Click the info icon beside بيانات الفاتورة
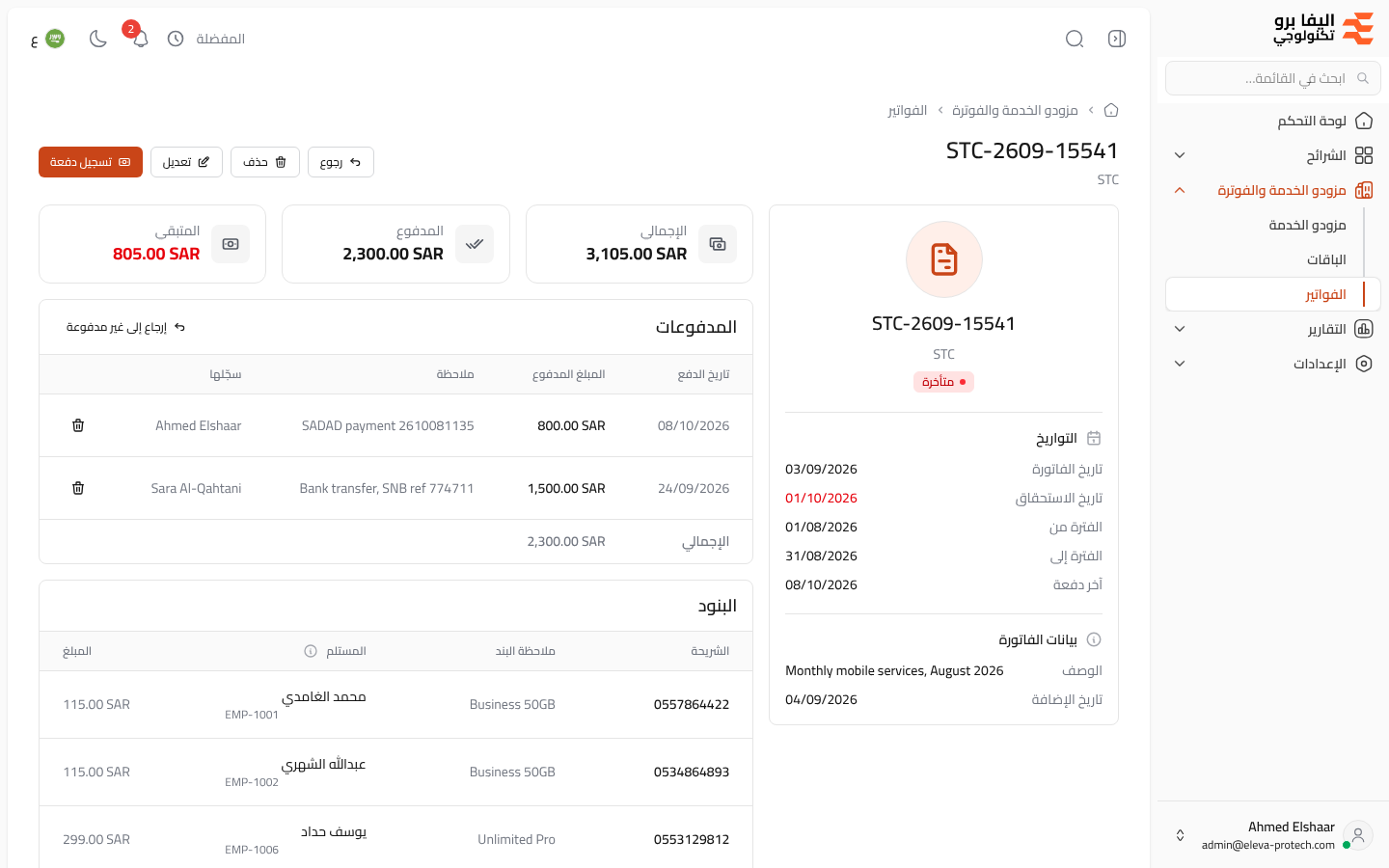Image resolution: width=1389 pixels, height=868 pixels. [1094, 639]
